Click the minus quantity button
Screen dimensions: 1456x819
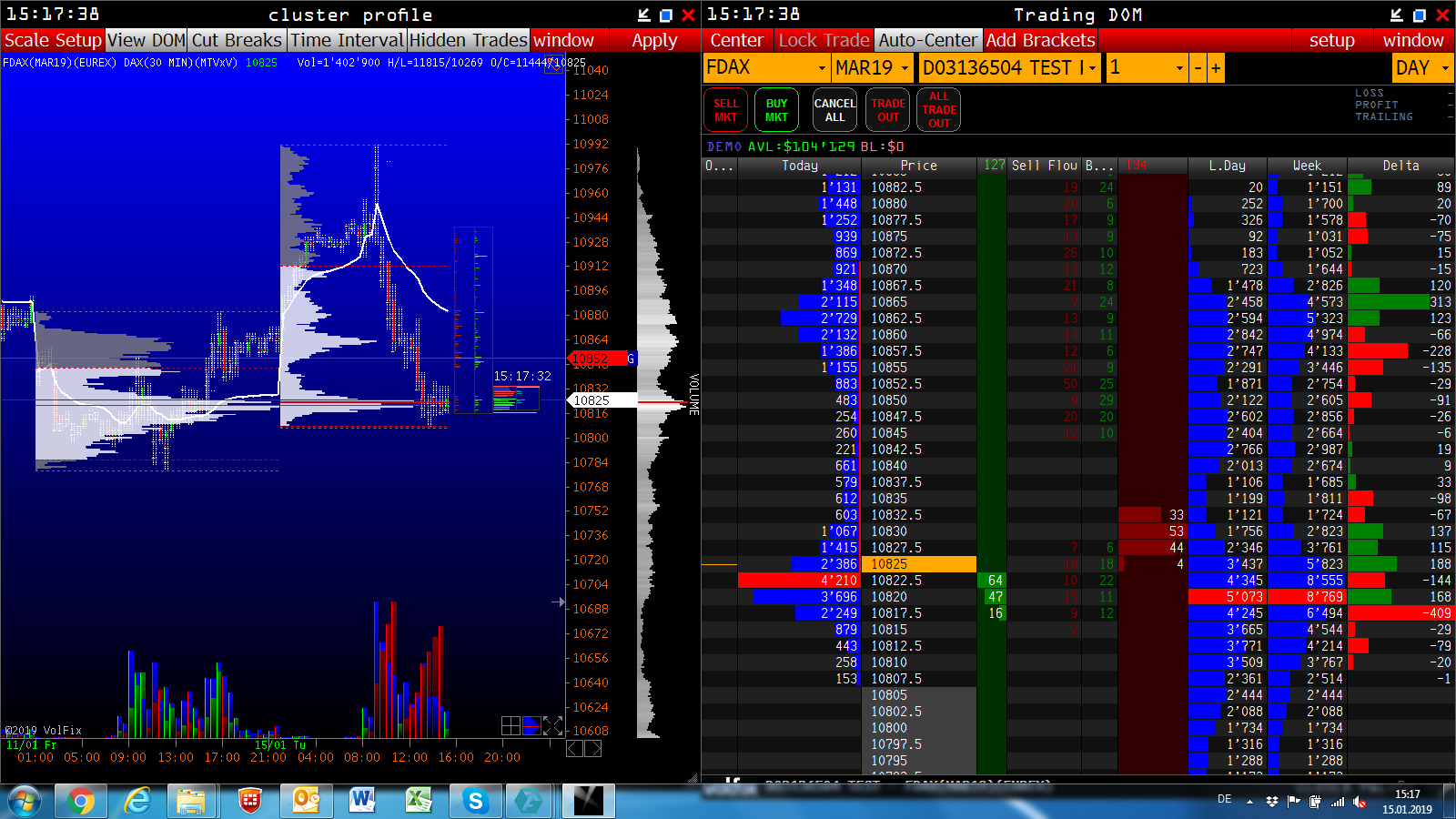coord(1198,68)
